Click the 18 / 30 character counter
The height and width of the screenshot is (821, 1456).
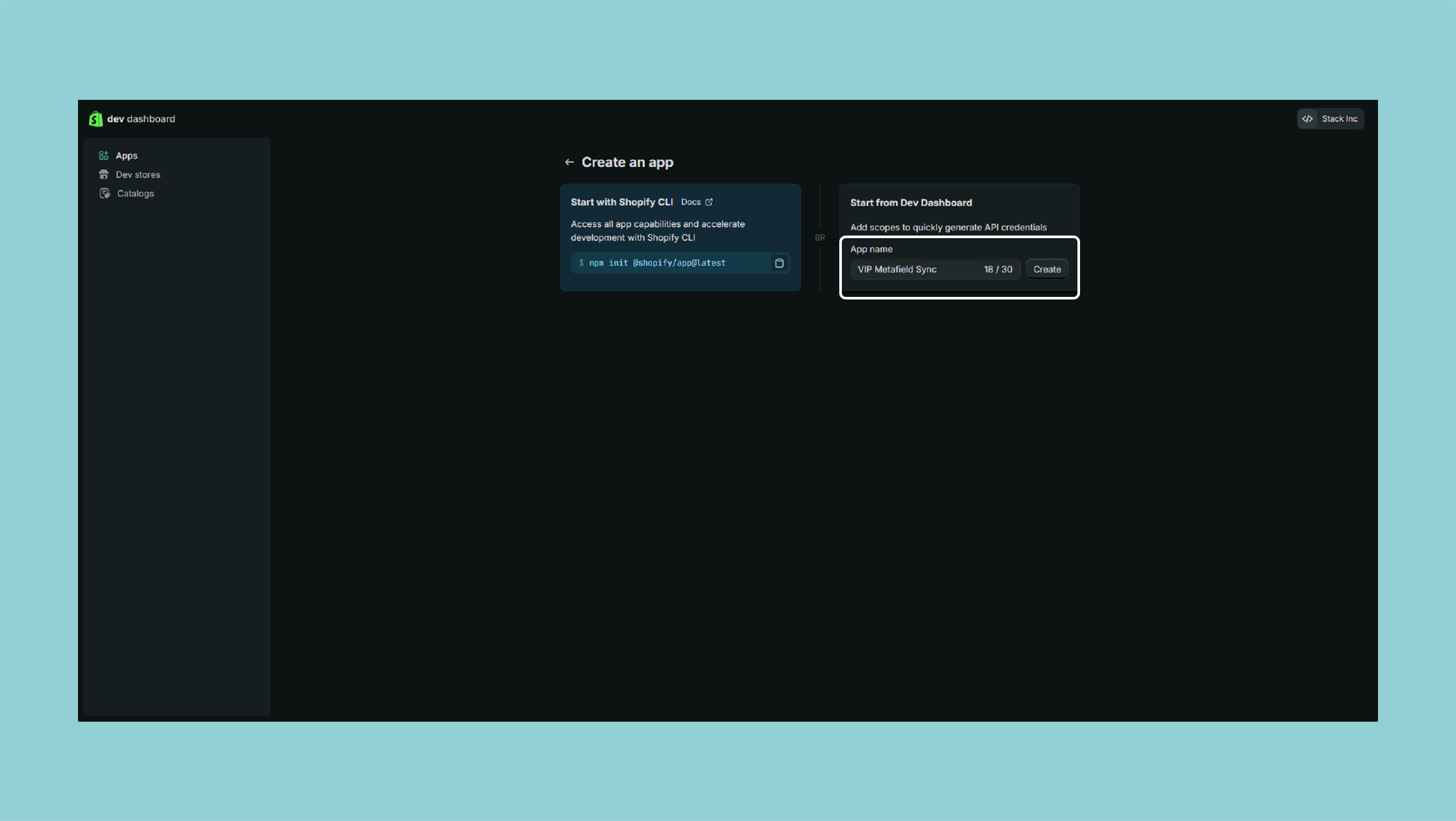[x=997, y=269]
